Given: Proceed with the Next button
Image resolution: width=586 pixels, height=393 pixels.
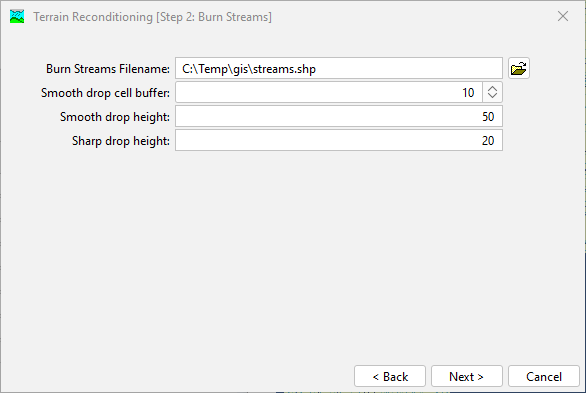Looking at the screenshot, I should (467, 376).
